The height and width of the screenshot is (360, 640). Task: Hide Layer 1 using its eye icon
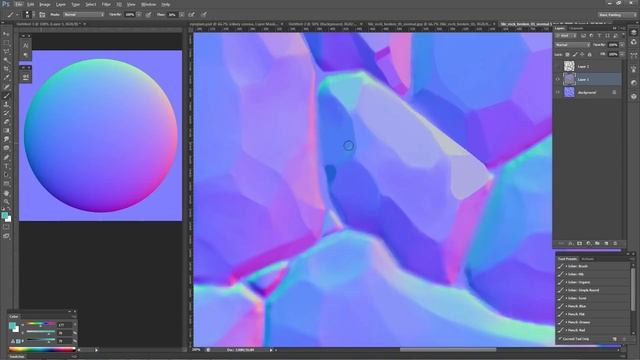click(558, 79)
